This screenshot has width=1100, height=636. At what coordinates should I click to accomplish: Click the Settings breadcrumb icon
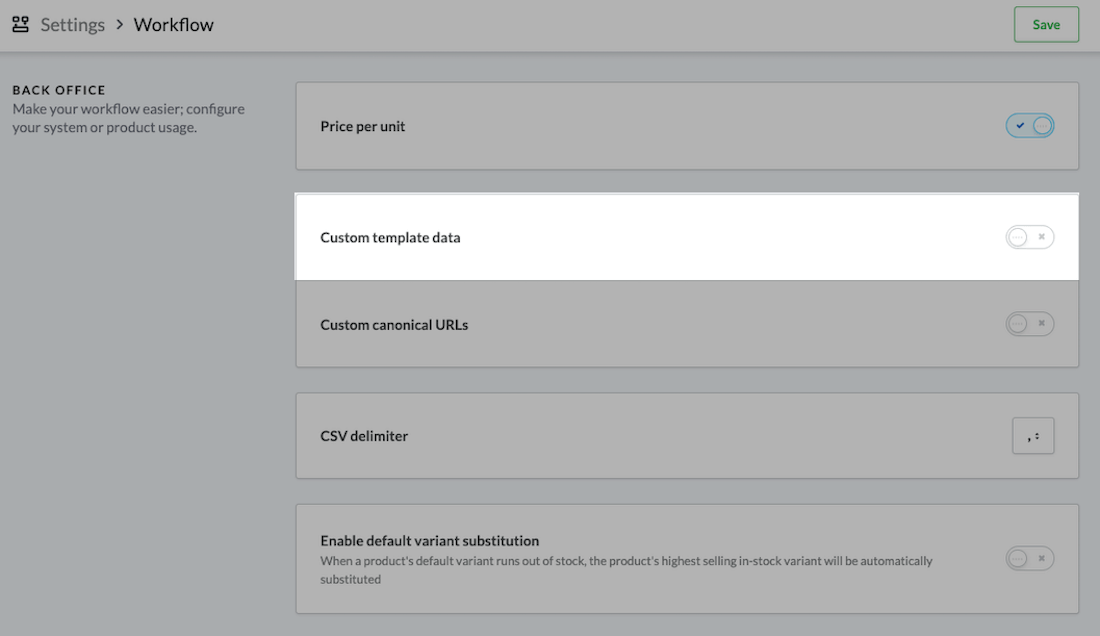[x=20, y=23]
